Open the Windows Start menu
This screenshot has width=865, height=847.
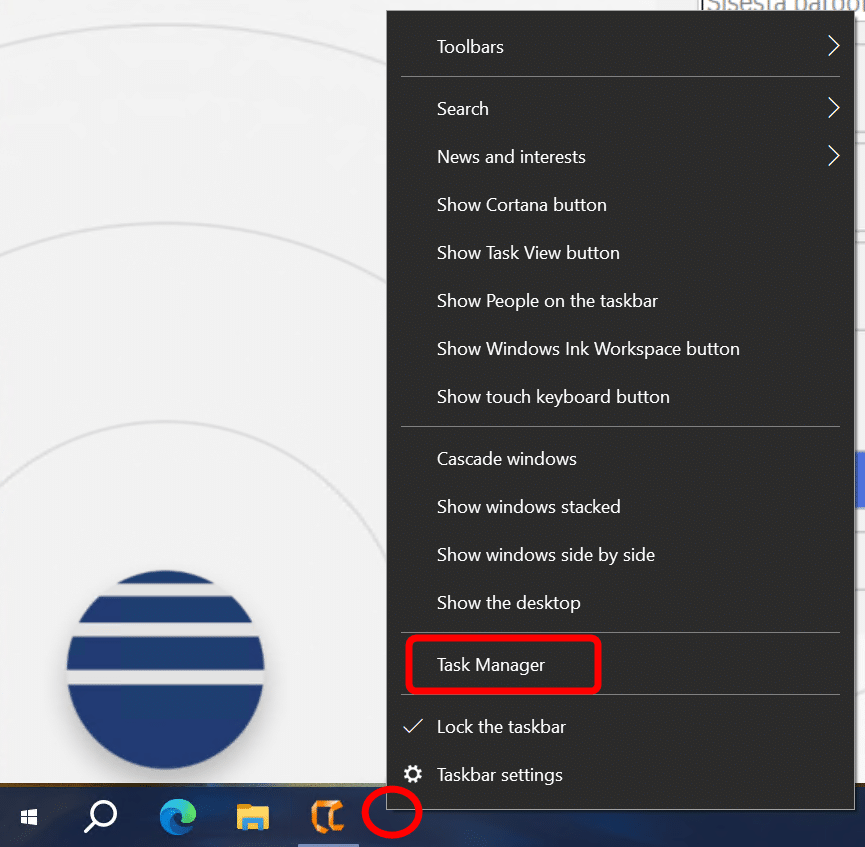click(x=29, y=817)
